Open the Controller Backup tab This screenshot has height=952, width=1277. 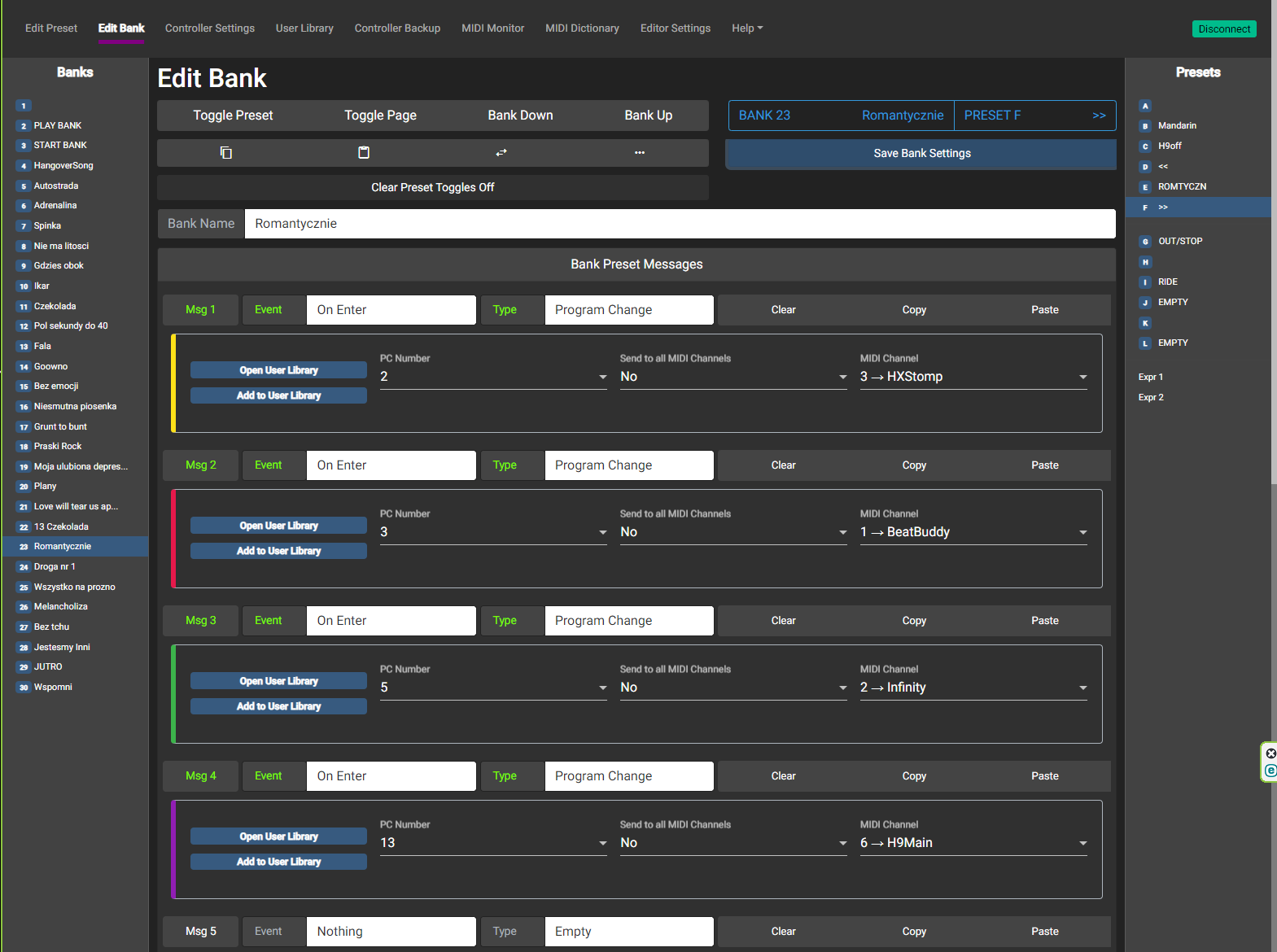click(x=397, y=28)
